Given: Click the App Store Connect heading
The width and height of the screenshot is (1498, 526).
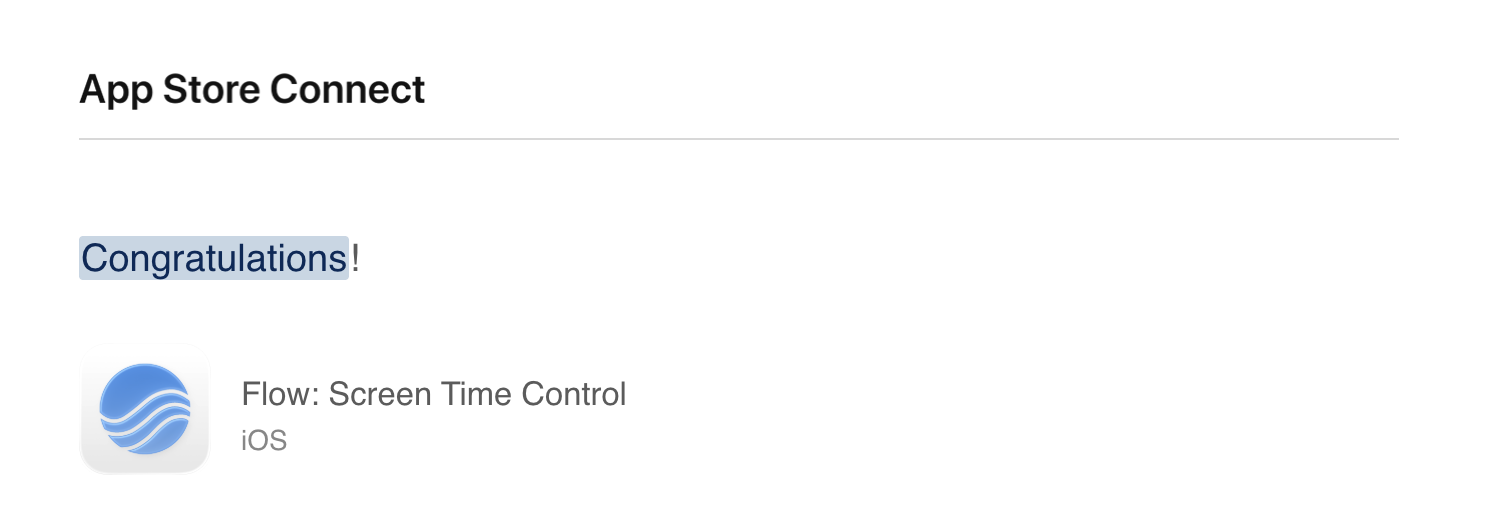Looking at the screenshot, I should (252, 90).
